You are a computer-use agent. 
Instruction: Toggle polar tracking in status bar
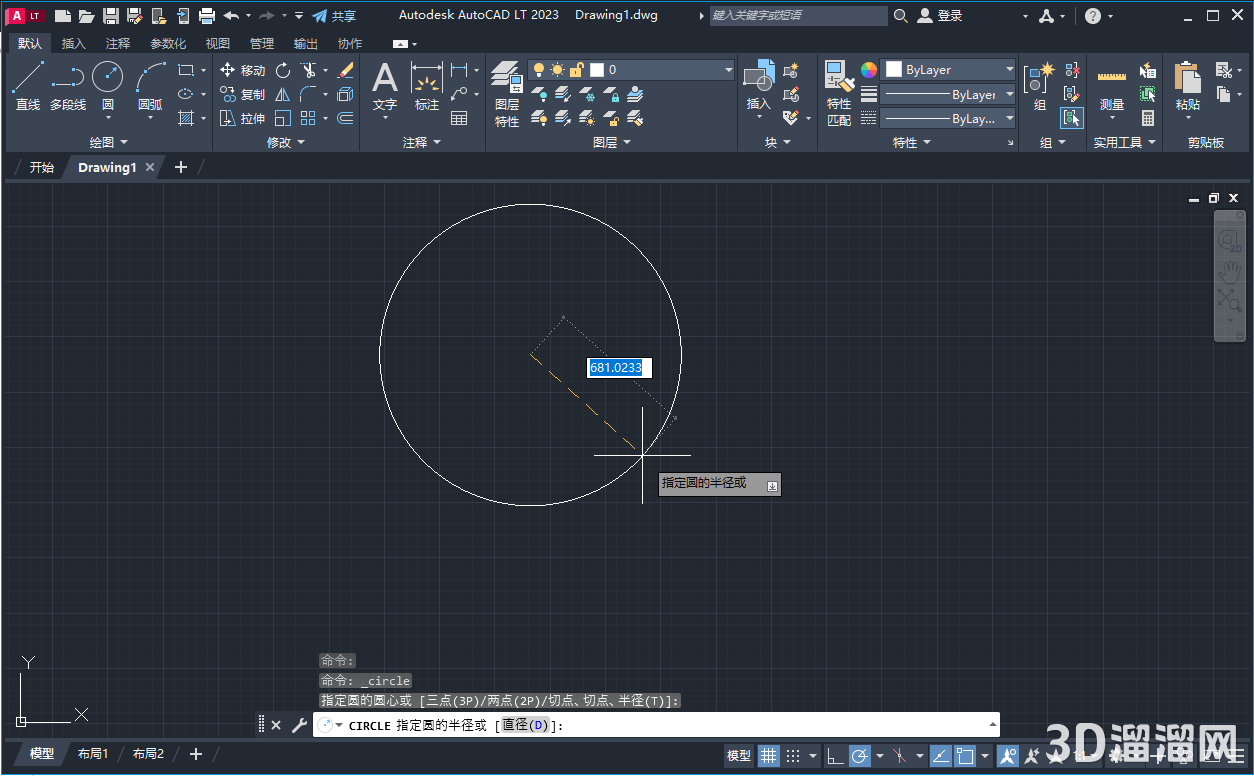click(859, 755)
